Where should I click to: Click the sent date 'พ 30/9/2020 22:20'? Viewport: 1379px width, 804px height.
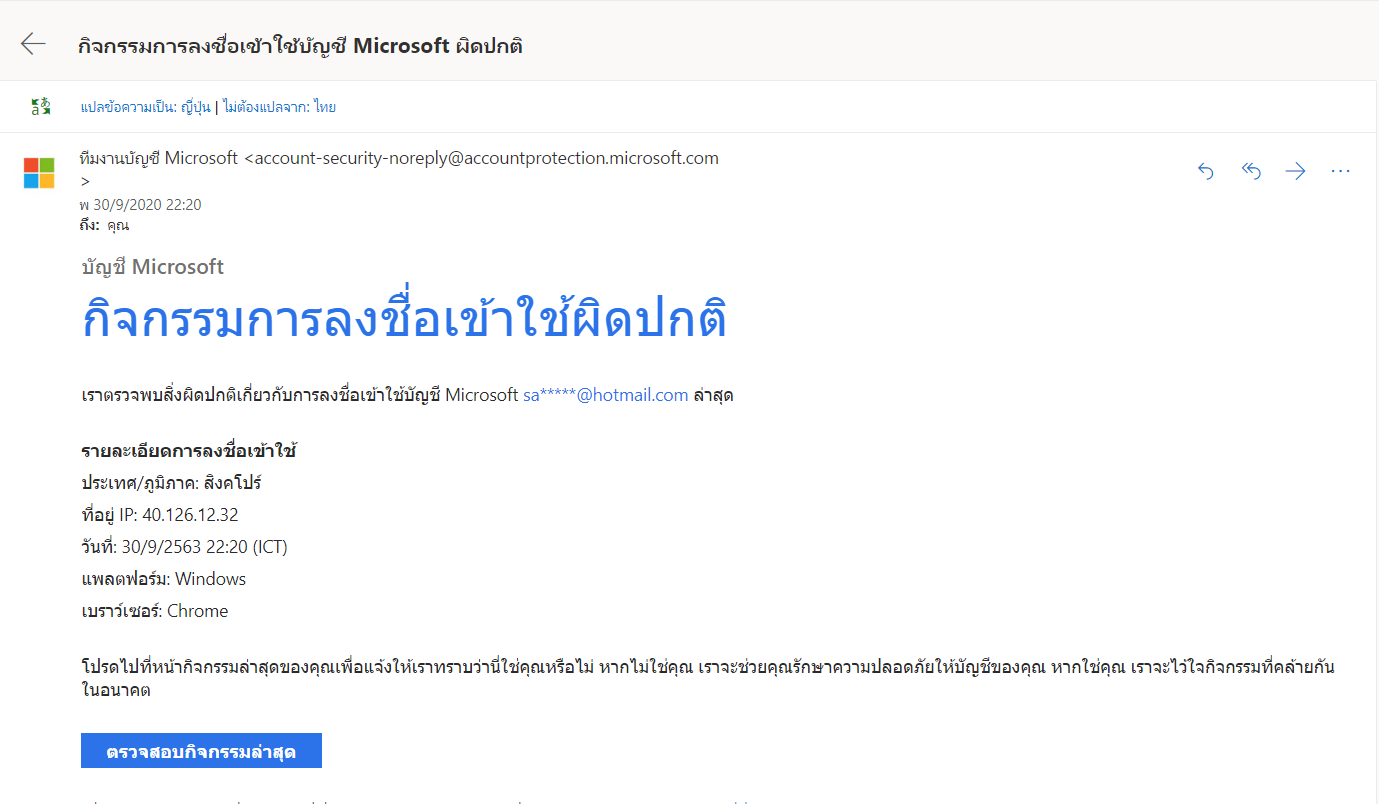(x=141, y=205)
